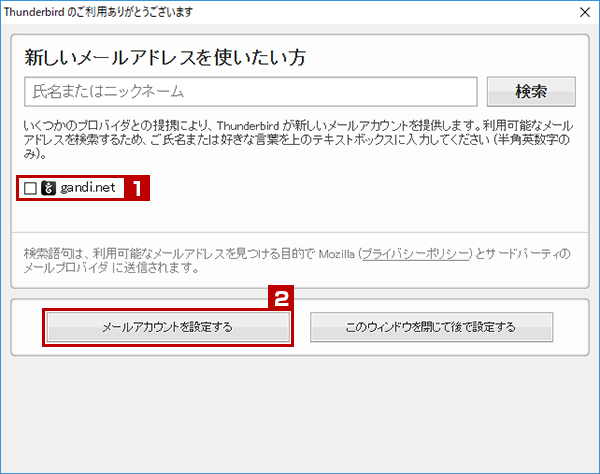Click the 新しいメールアドレスを使いたい方 heading
Screen dimensions: 600x474
(165, 58)
